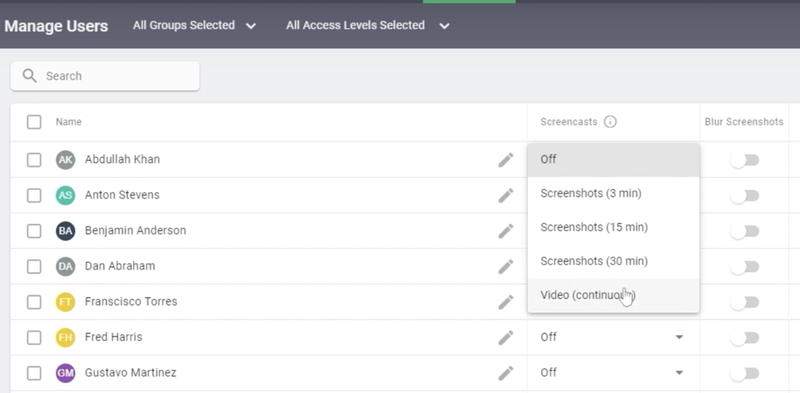Open Screencasts dropdown for Gustavo Martinez
The image size is (800, 393).
click(x=612, y=373)
